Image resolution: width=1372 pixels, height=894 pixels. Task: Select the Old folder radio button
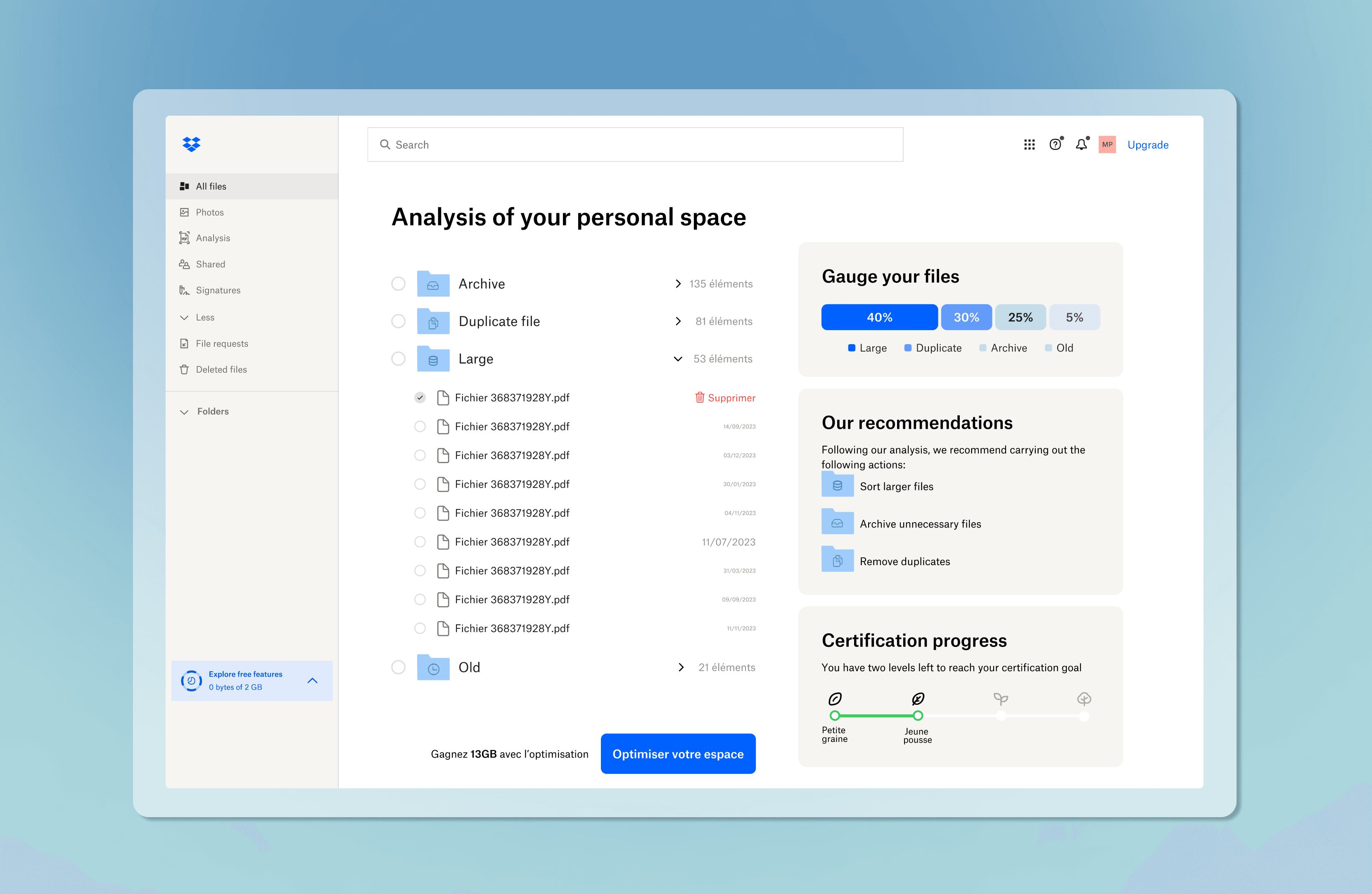398,667
